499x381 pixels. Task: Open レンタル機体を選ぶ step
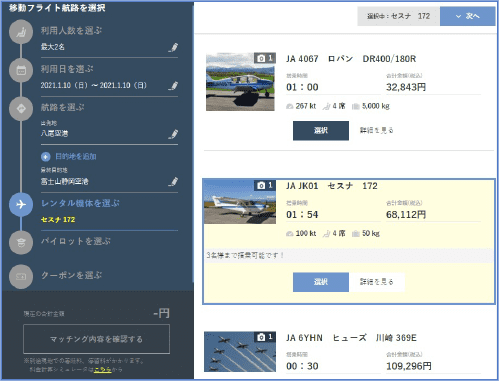80,203
